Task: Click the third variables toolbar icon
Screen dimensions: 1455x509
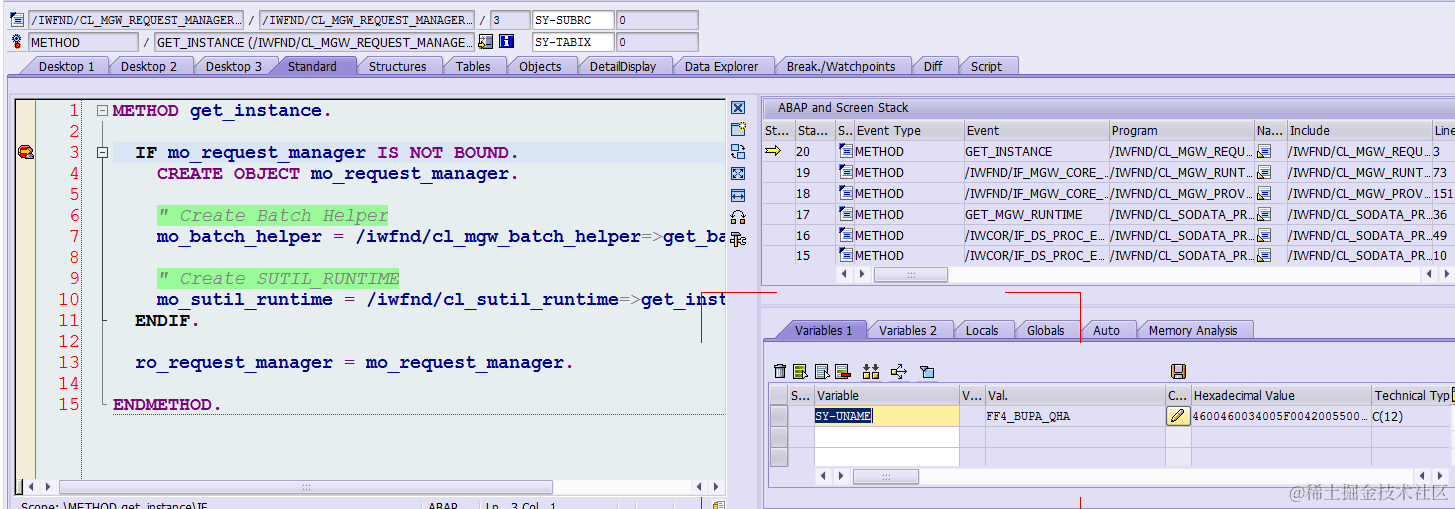Action: 822,371
